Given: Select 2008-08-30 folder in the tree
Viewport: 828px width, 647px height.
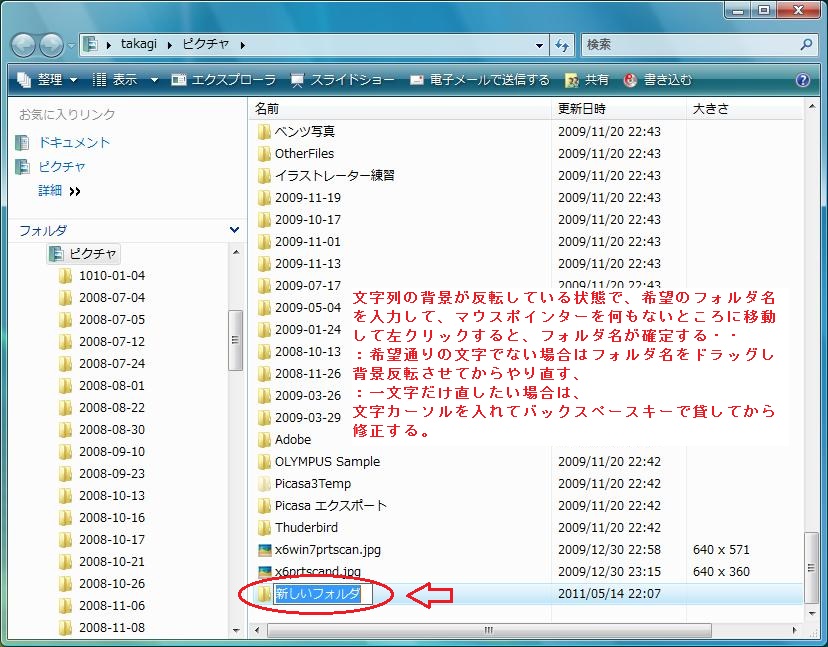Looking at the screenshot, I should pos(111,430).
